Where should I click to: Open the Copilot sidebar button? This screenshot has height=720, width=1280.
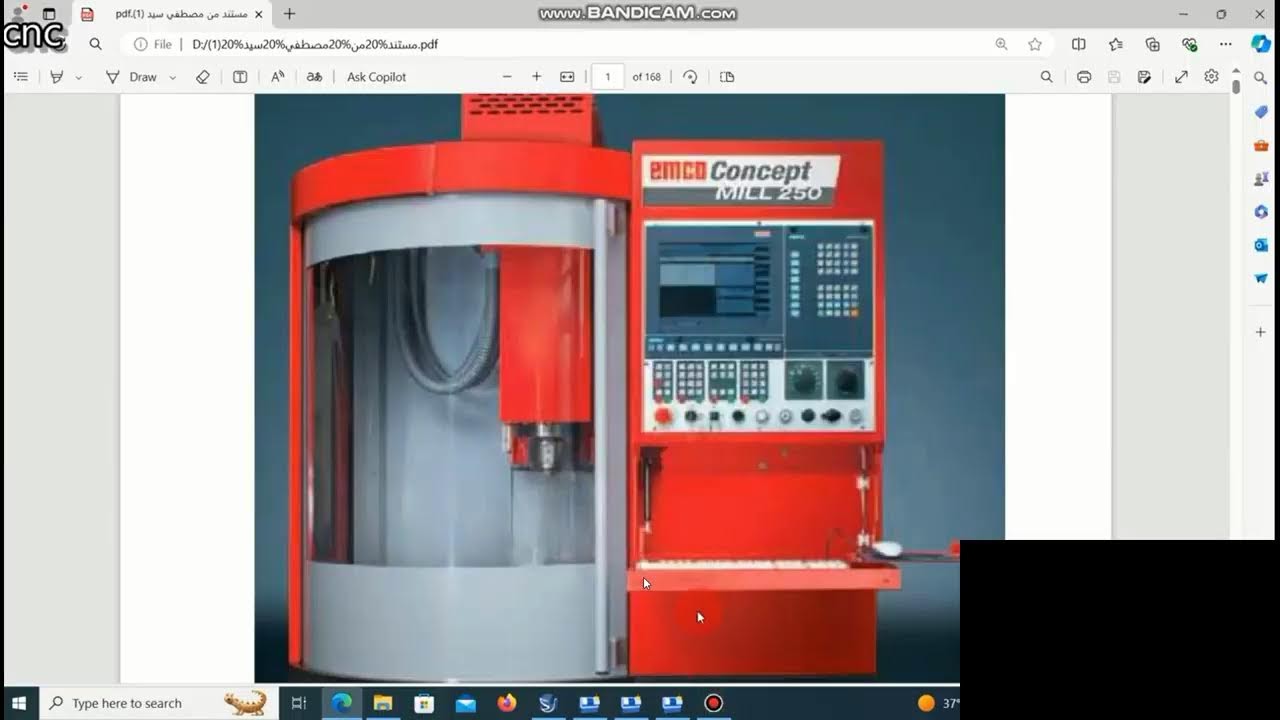pyautogui.click(x=1261, y=44)
